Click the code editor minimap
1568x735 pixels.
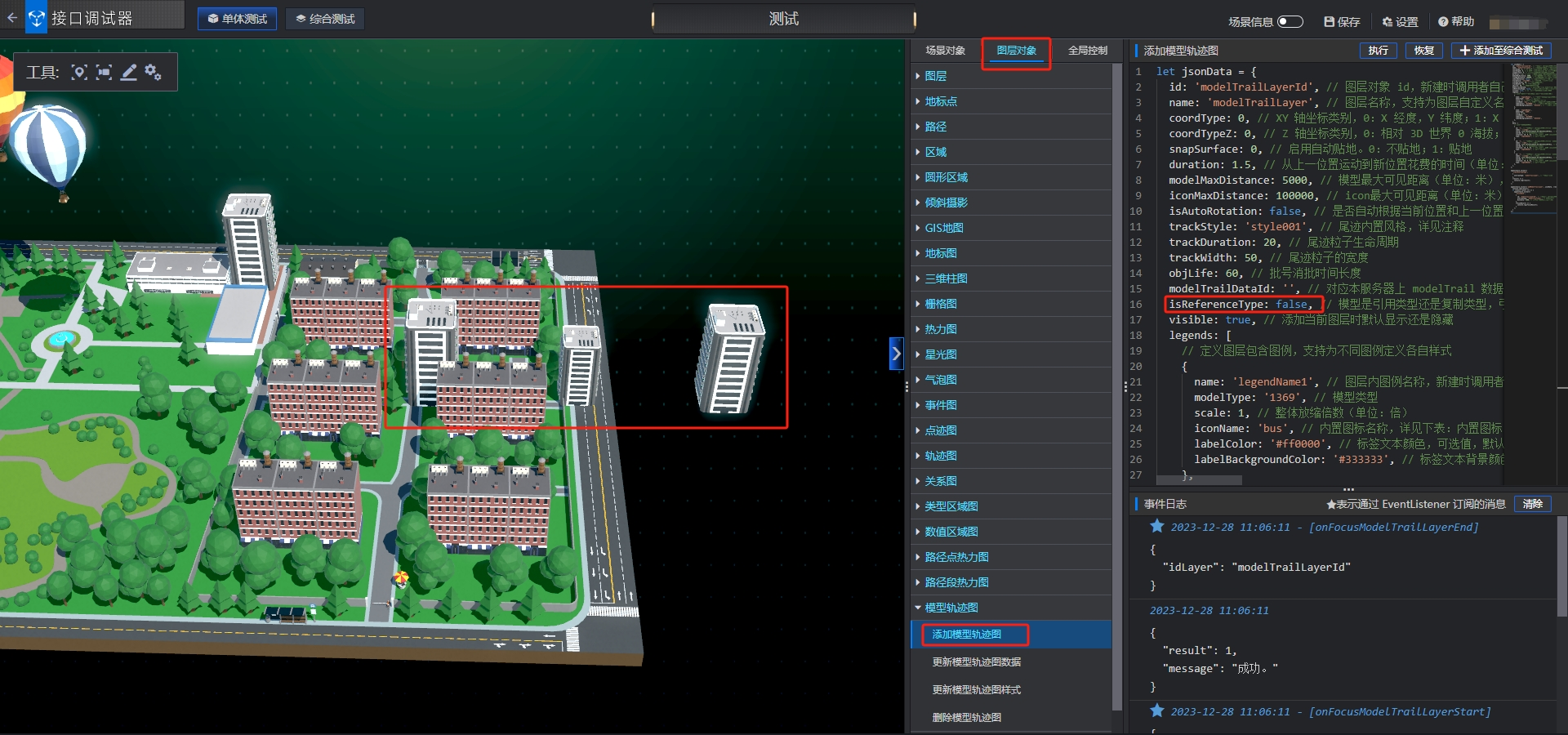click(1534, 139)
